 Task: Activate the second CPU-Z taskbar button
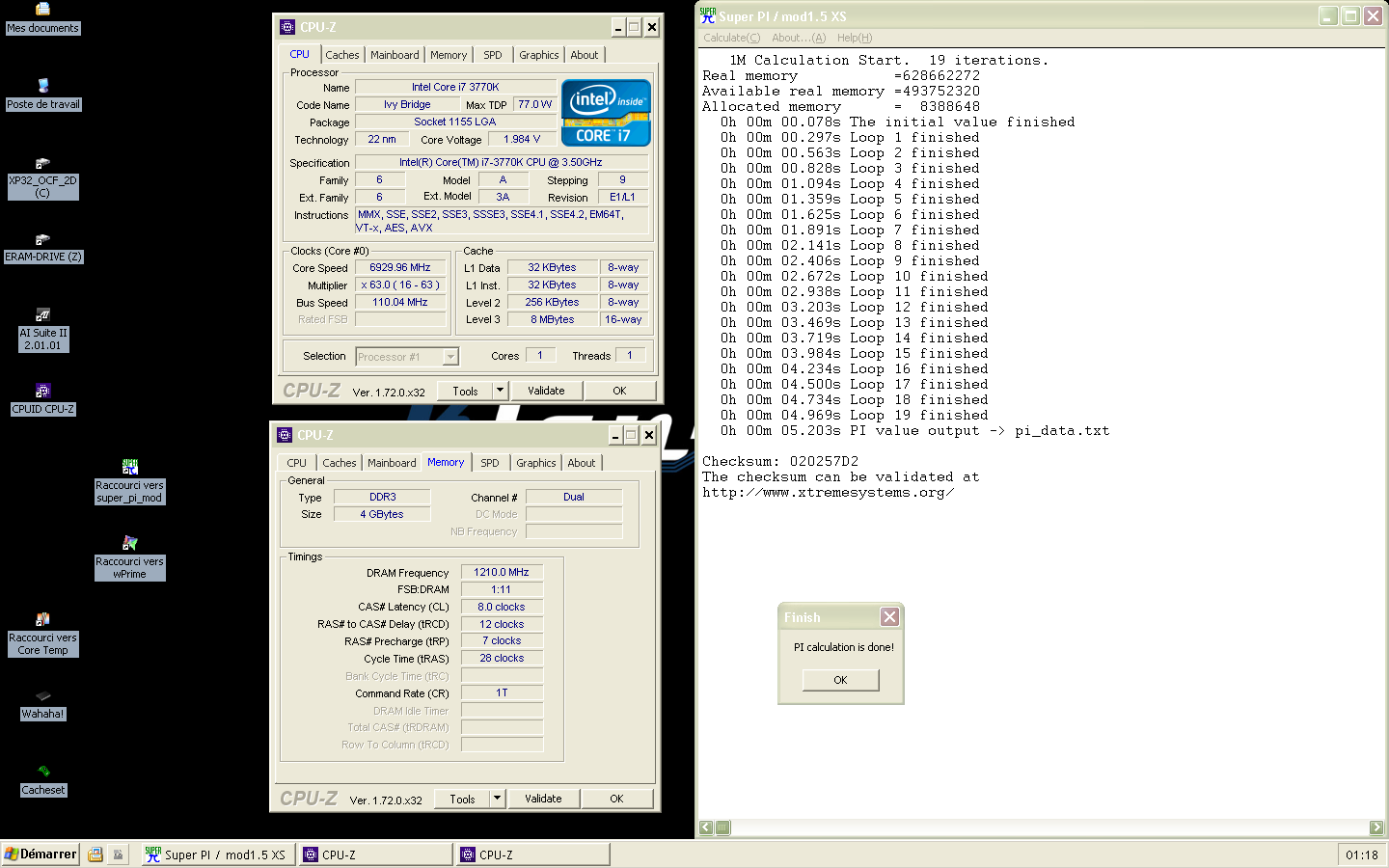tap(533, 854)
